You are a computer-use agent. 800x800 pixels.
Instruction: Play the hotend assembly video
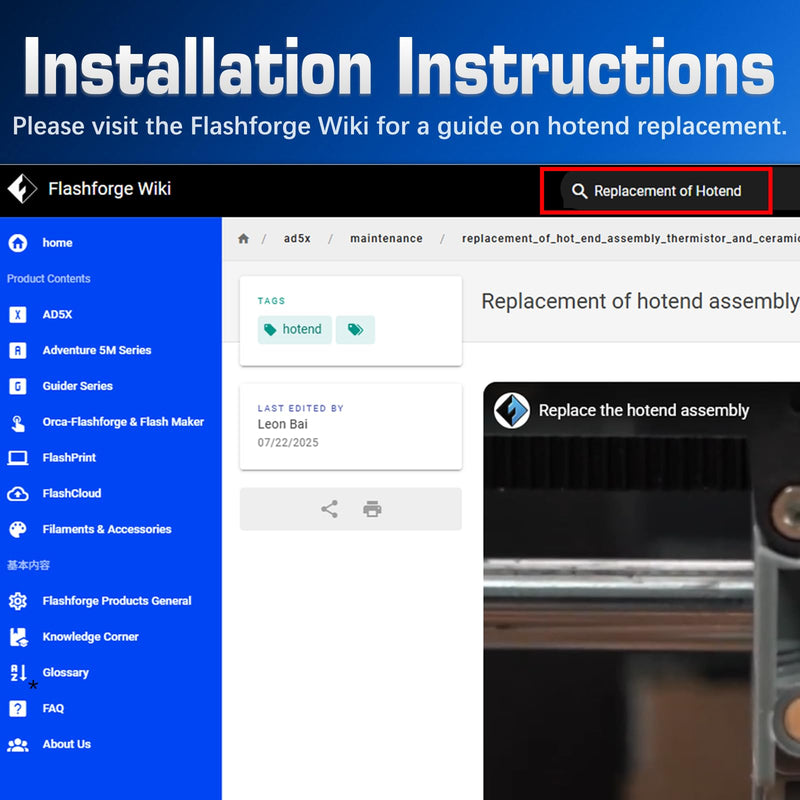click(642, 591)
